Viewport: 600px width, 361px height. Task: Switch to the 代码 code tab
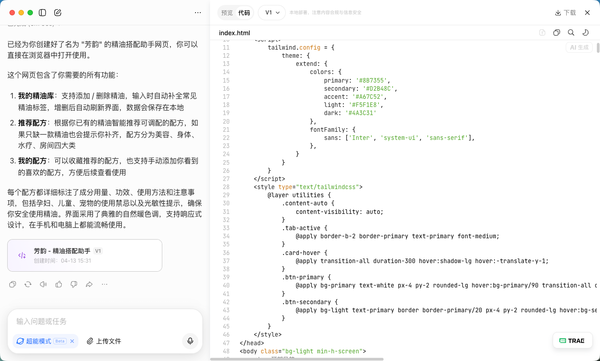pyautogui.click(x=244, y=13)
